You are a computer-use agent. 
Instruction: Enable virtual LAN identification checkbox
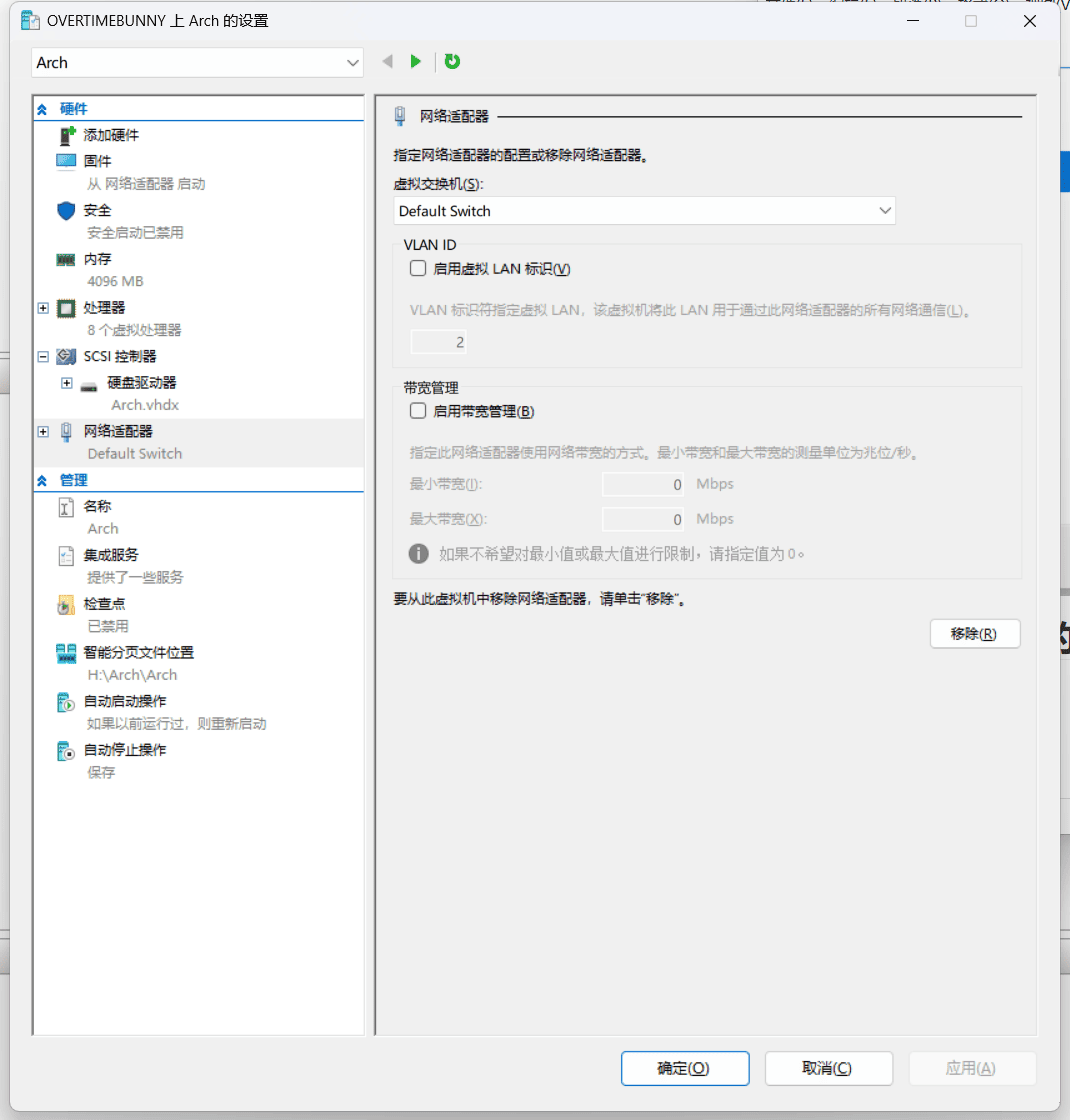point(418,268)
